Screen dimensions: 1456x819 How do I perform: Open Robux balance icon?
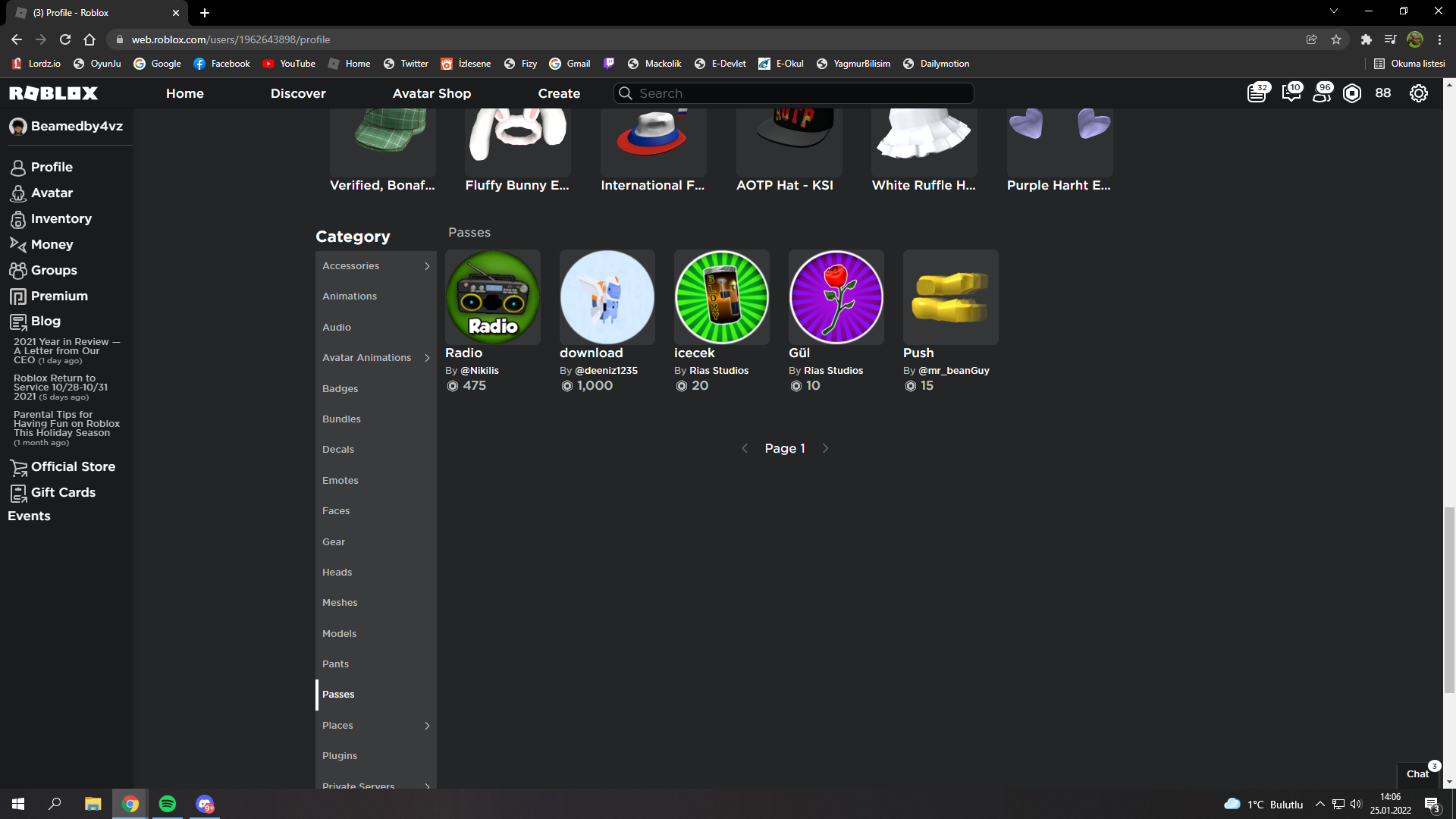click(1352, 93)
